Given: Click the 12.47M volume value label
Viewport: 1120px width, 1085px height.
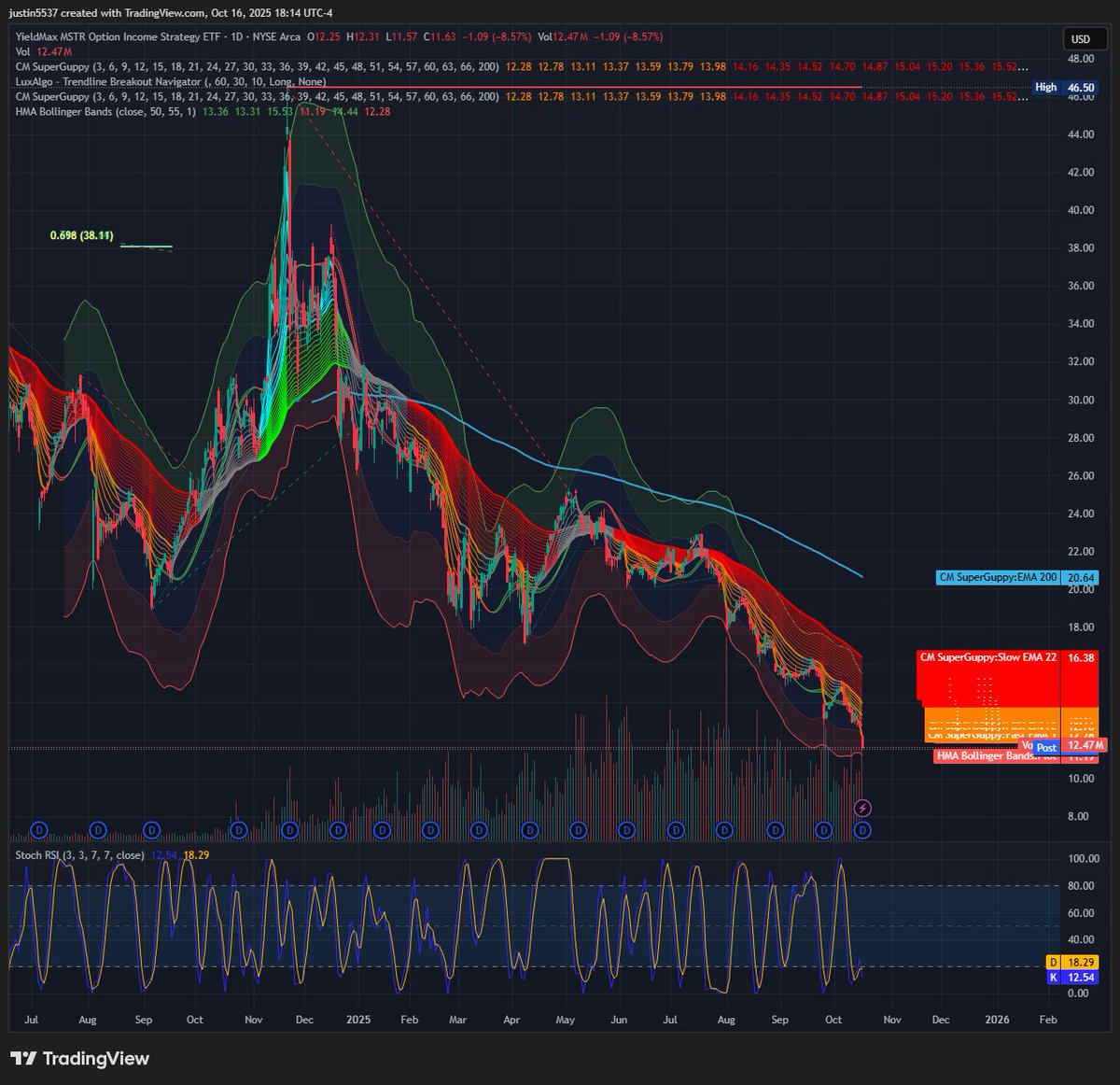Looking at the screenshot, I should coord(1085,744).
